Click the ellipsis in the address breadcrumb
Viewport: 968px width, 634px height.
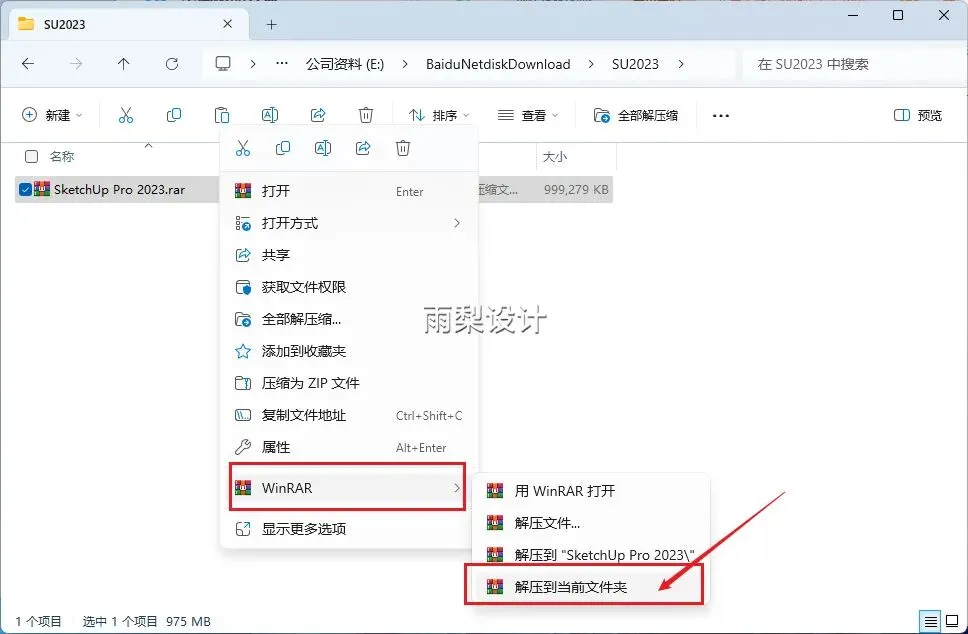click(x=282, y=64)
